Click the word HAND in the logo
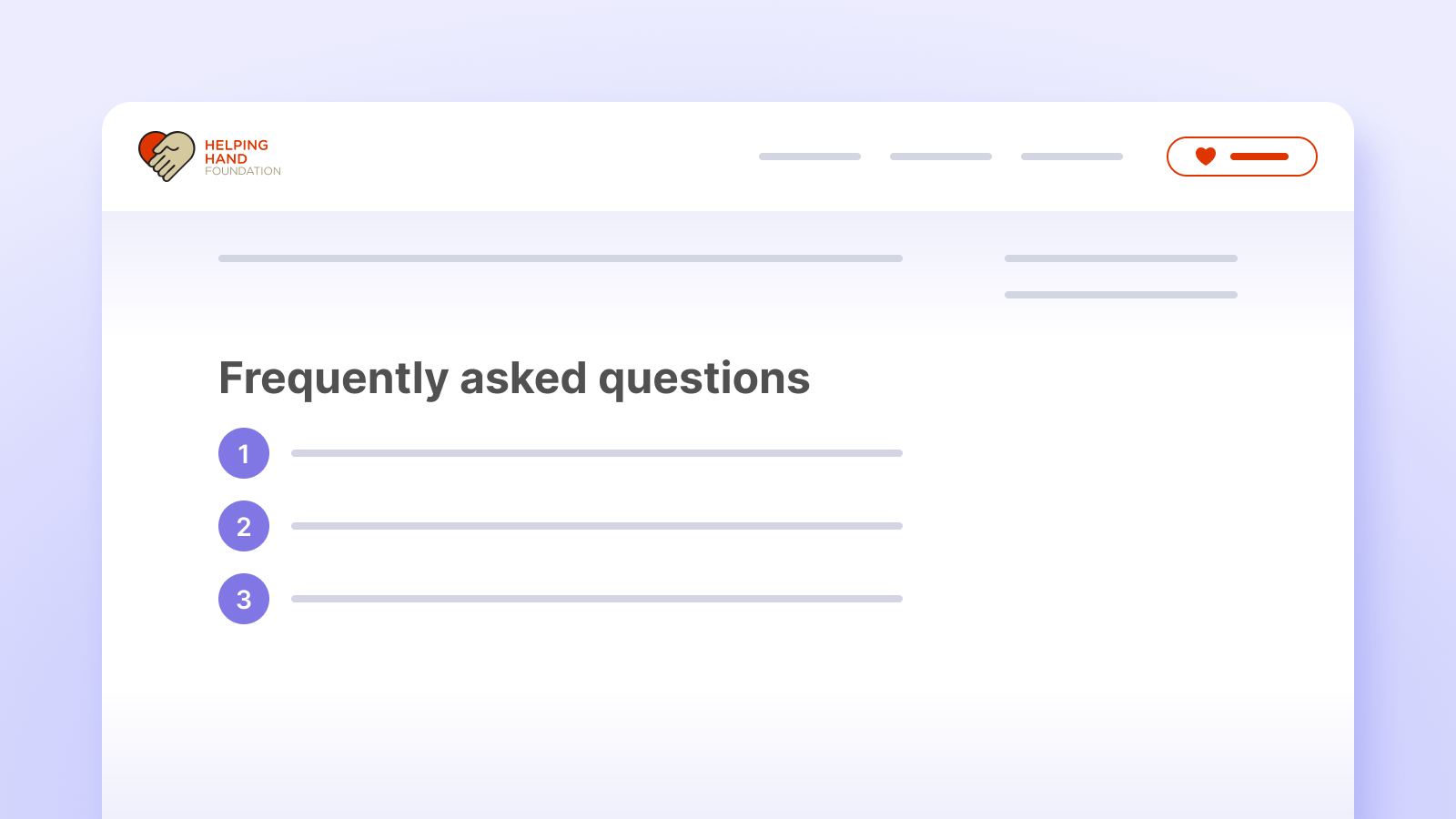The width and height of the screenshot is (1456, 819). 226,158
